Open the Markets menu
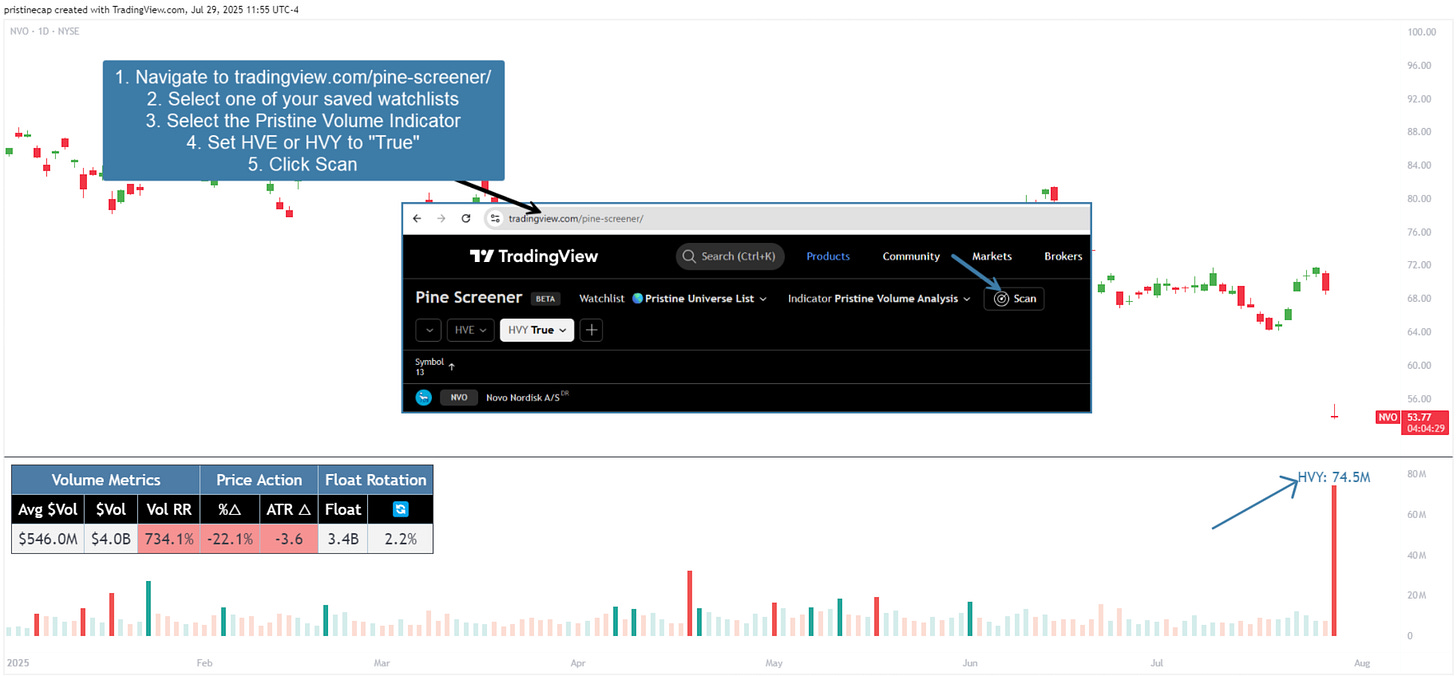Image resolution: width=1456 pixels, height=676 pixels. click(992, 256)
